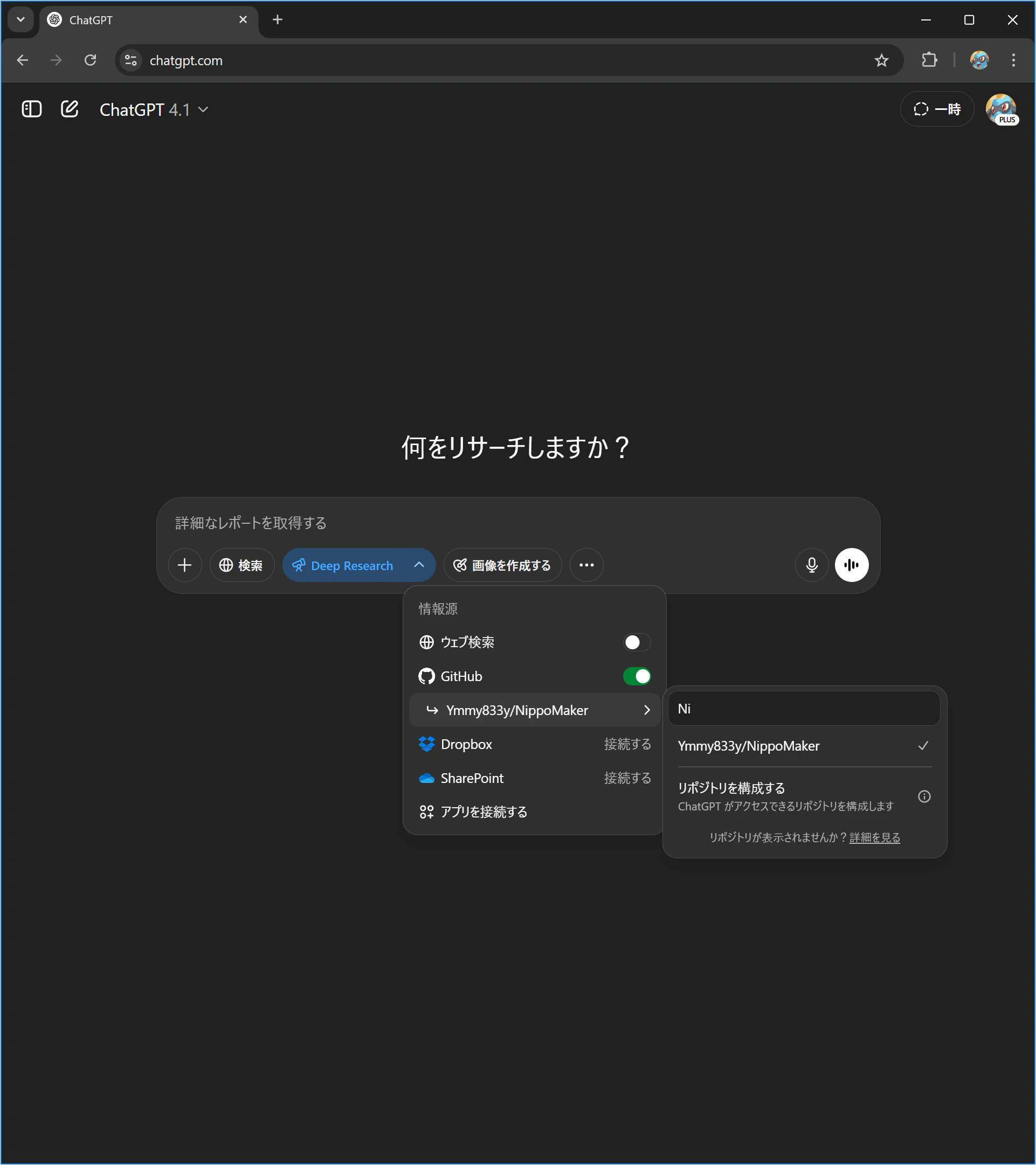Click the info icon beside リポジトリを構成する

tap(924, 796)
